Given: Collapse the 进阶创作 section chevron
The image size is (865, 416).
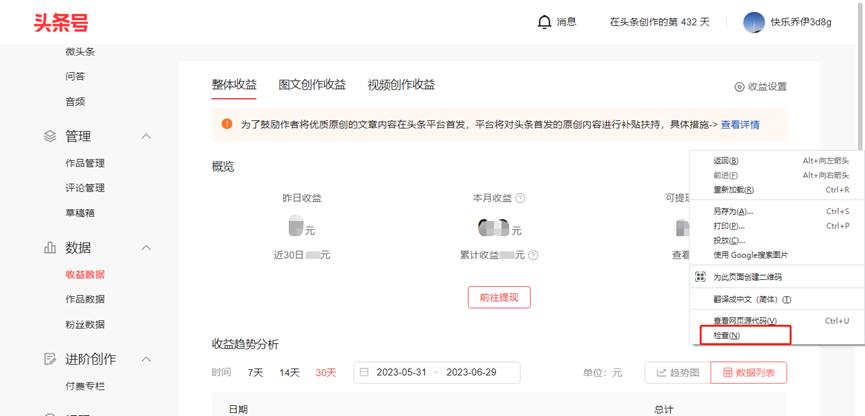Looking at the screenshot, I should coord(146,359).
